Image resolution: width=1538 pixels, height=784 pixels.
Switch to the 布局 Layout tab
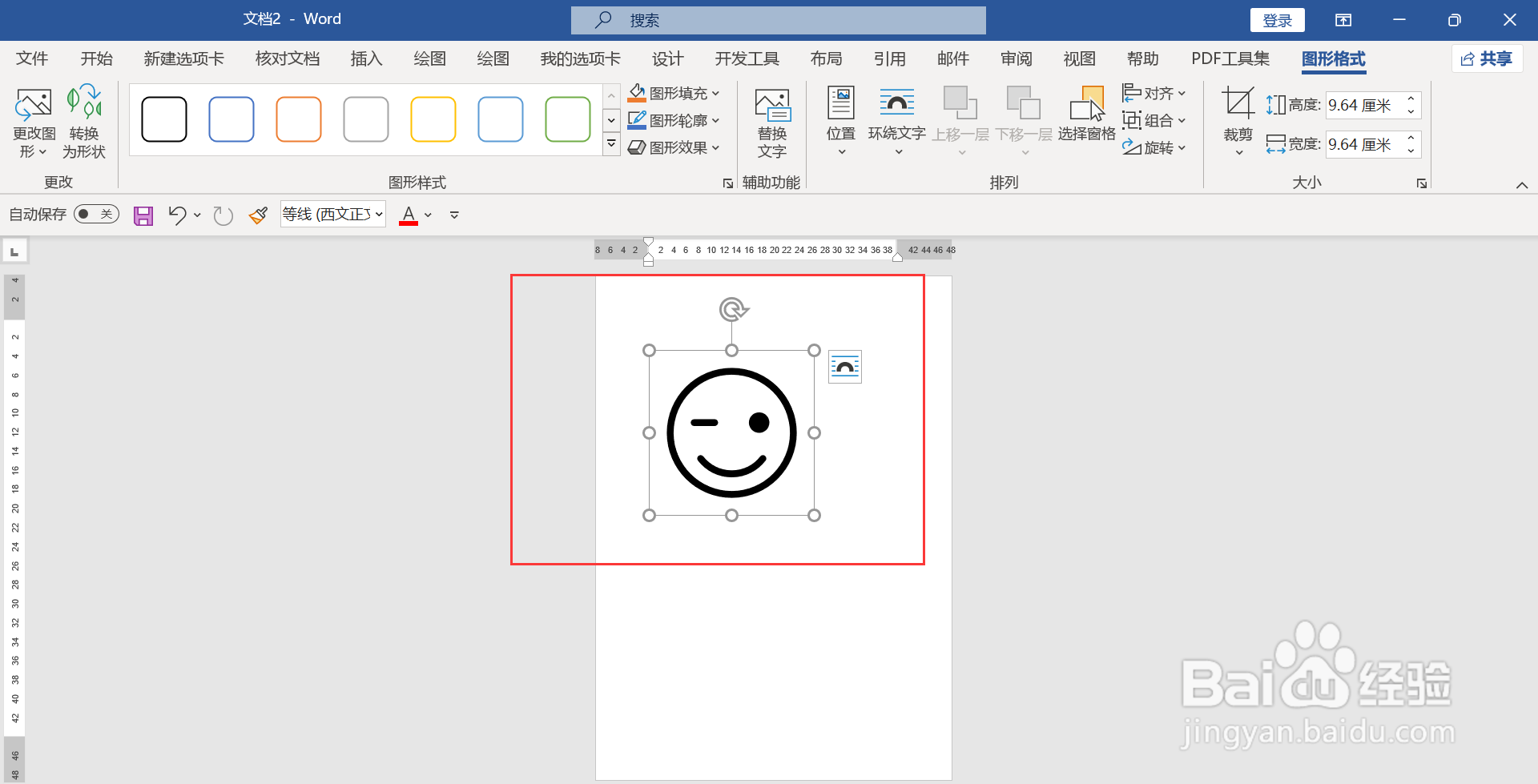pos(827,58)
